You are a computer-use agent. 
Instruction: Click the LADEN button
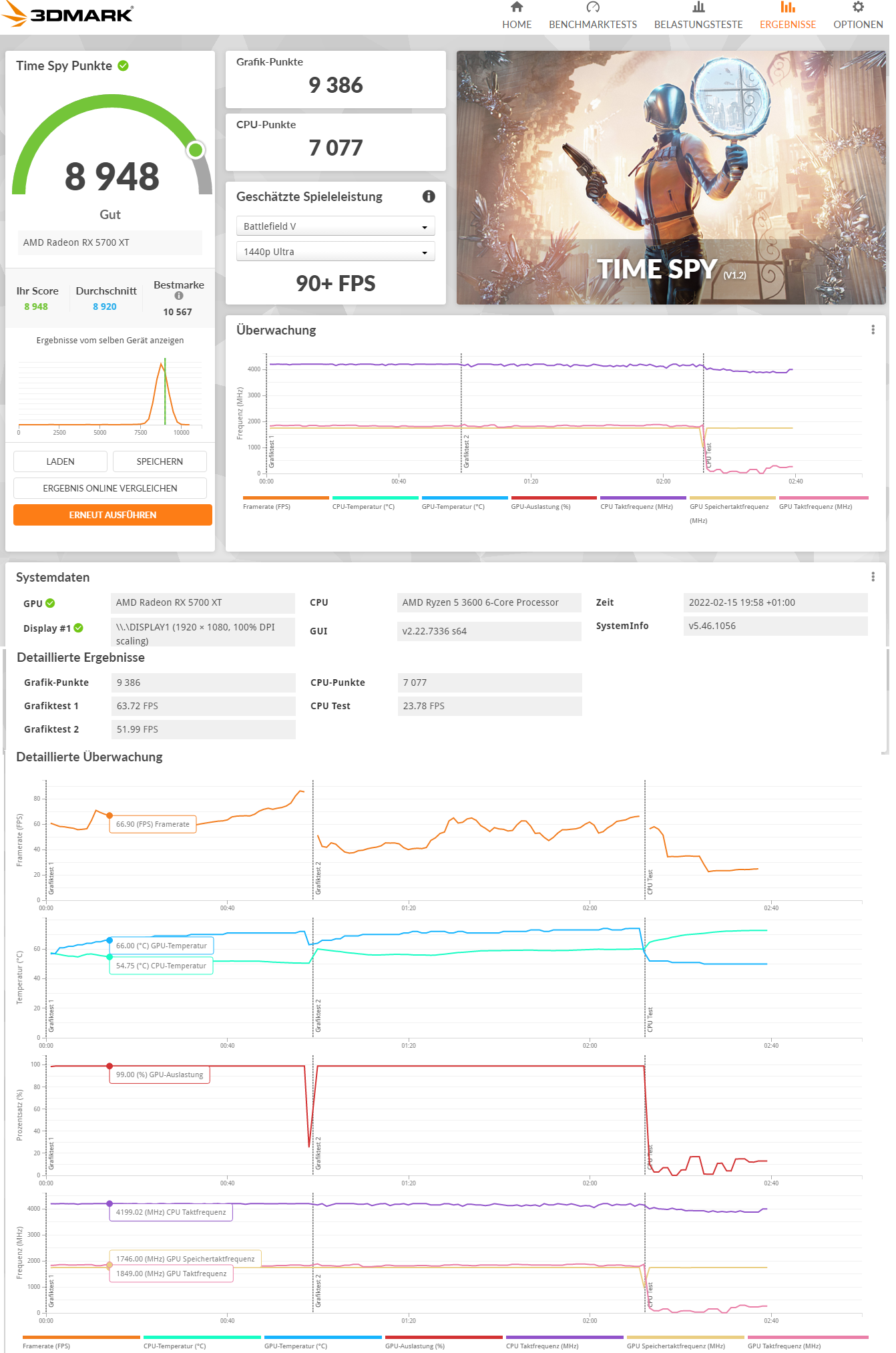tap(60, 461)
